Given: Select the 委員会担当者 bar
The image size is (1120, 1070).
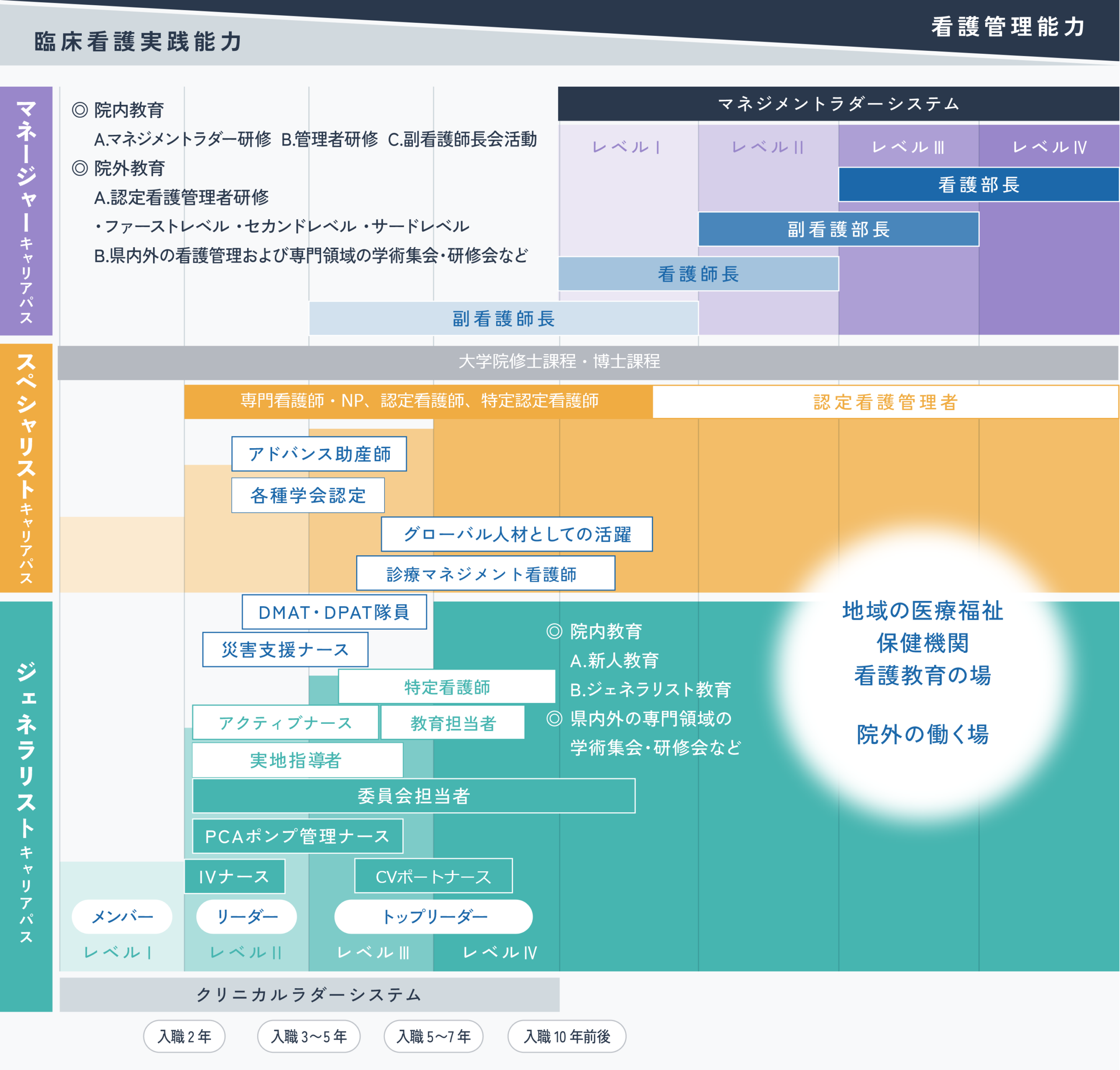Looking at the screenshot, I should [x=413, y=796].
